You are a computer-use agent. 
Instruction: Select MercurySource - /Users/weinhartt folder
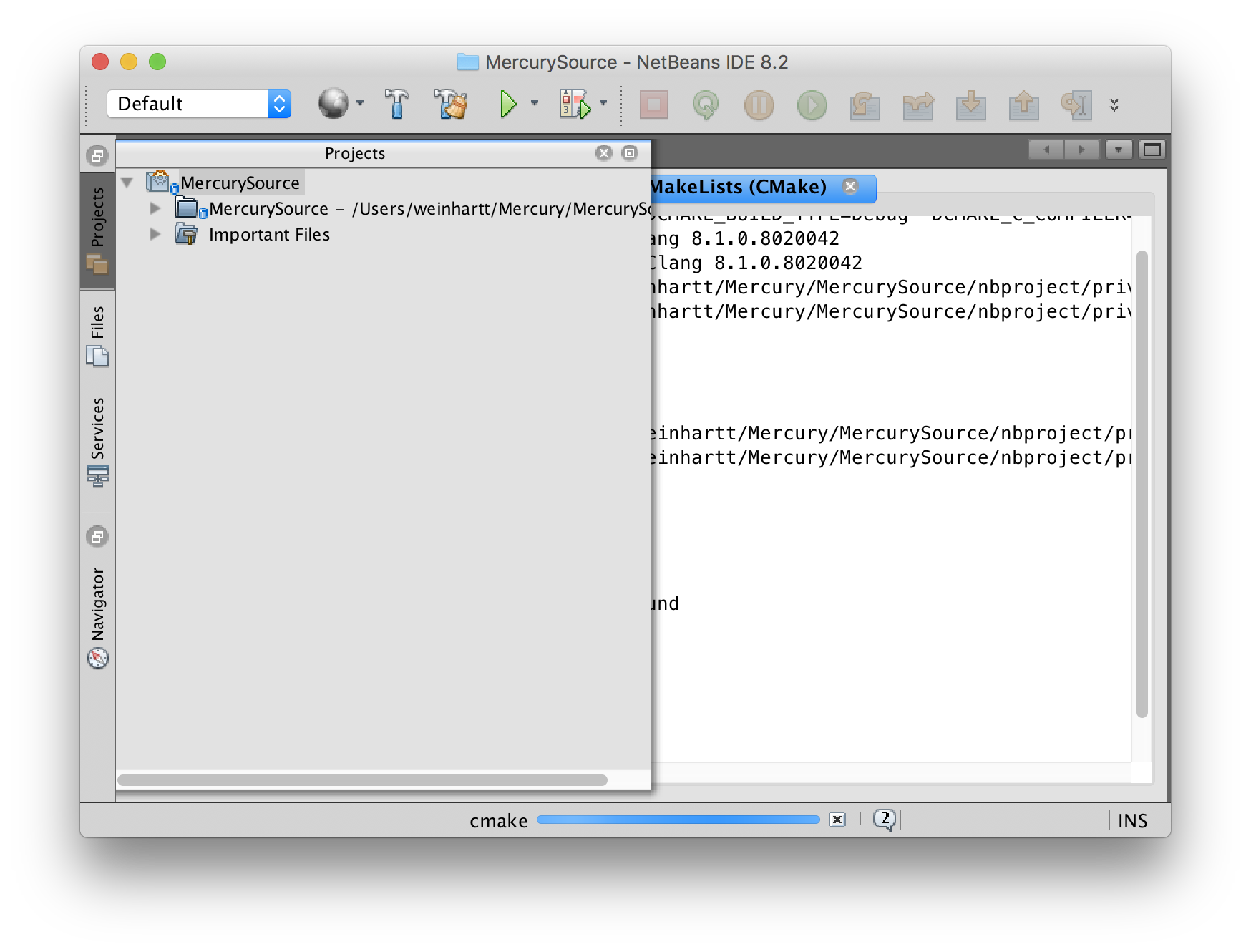[x=431, y=209]
